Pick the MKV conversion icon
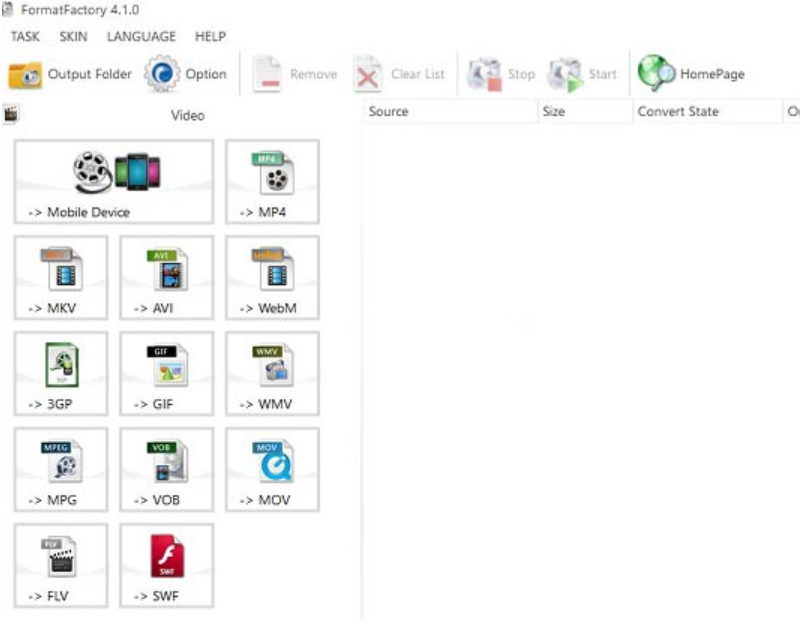The image size is (800, 628). (62, 270)
